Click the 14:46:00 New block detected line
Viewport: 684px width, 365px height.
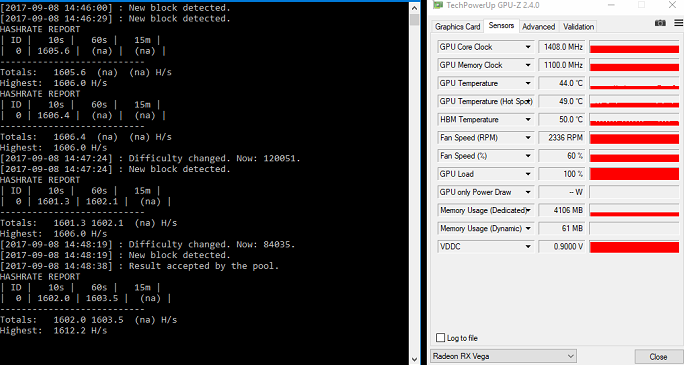click(115, 8)
